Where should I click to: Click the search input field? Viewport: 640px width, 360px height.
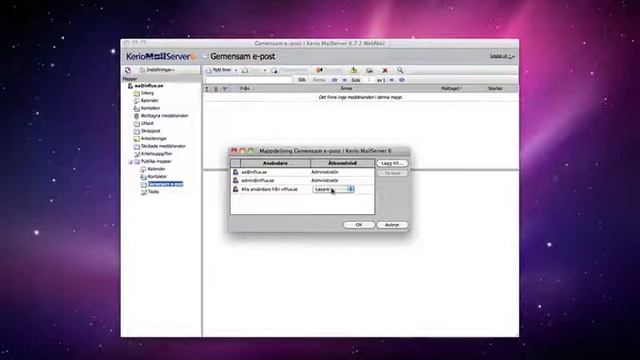click(249, 80)
